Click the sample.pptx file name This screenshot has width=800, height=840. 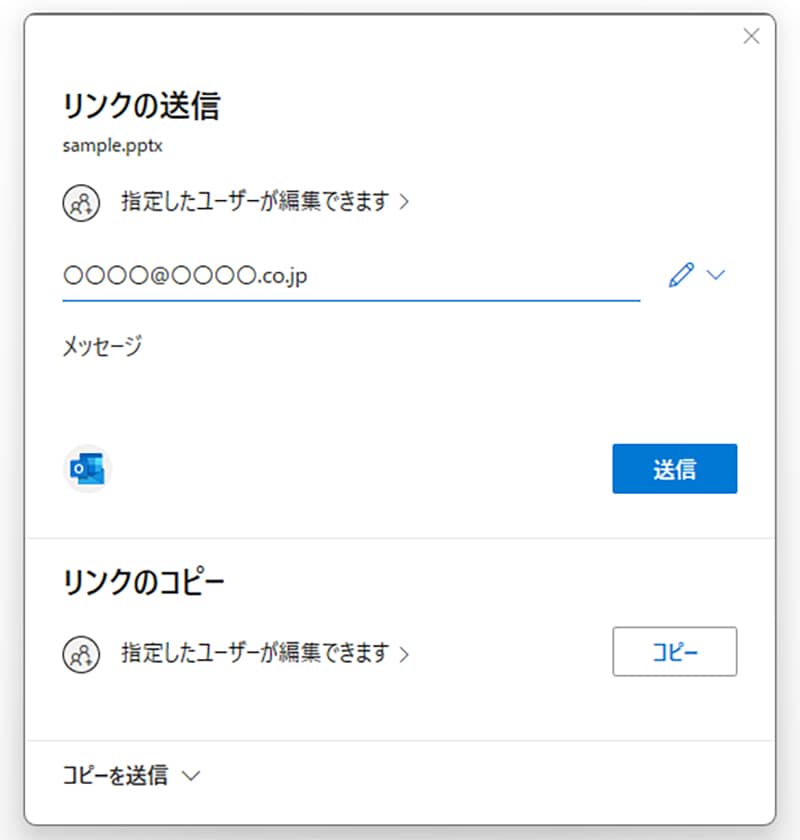coord(113,146)
